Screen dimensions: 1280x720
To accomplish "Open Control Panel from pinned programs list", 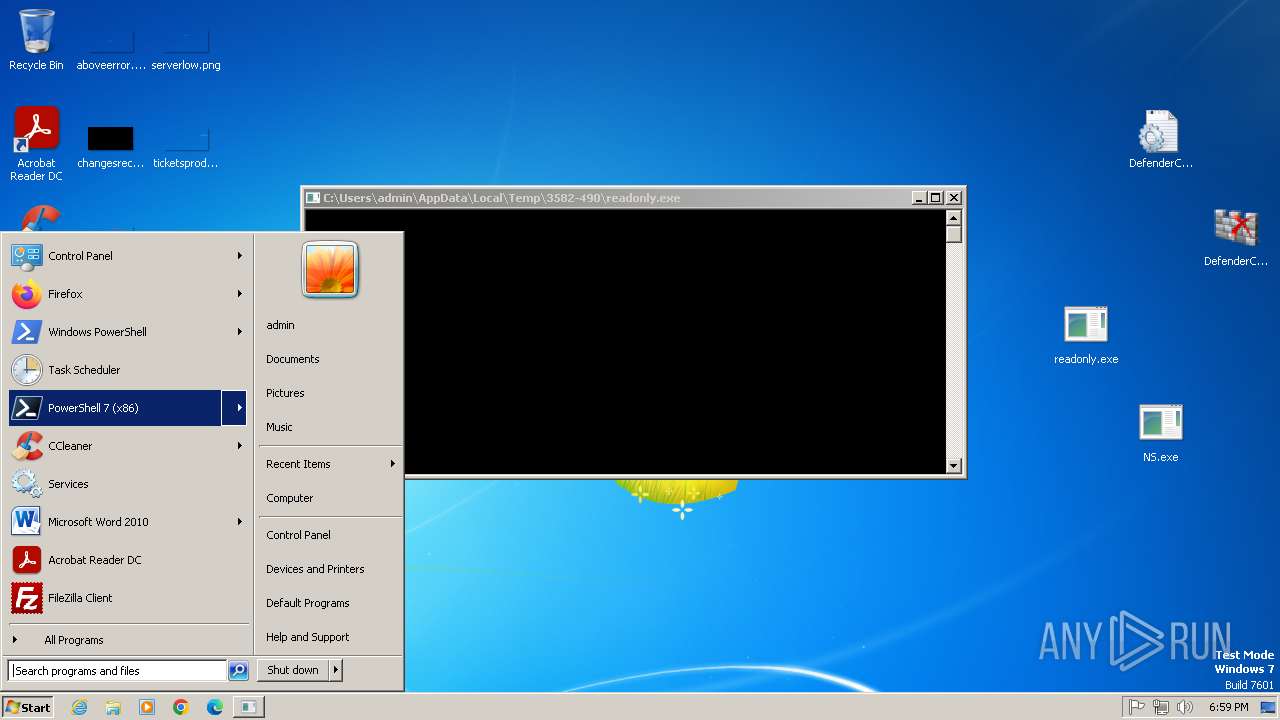I will pyautogui.click(x=115, y=256).
